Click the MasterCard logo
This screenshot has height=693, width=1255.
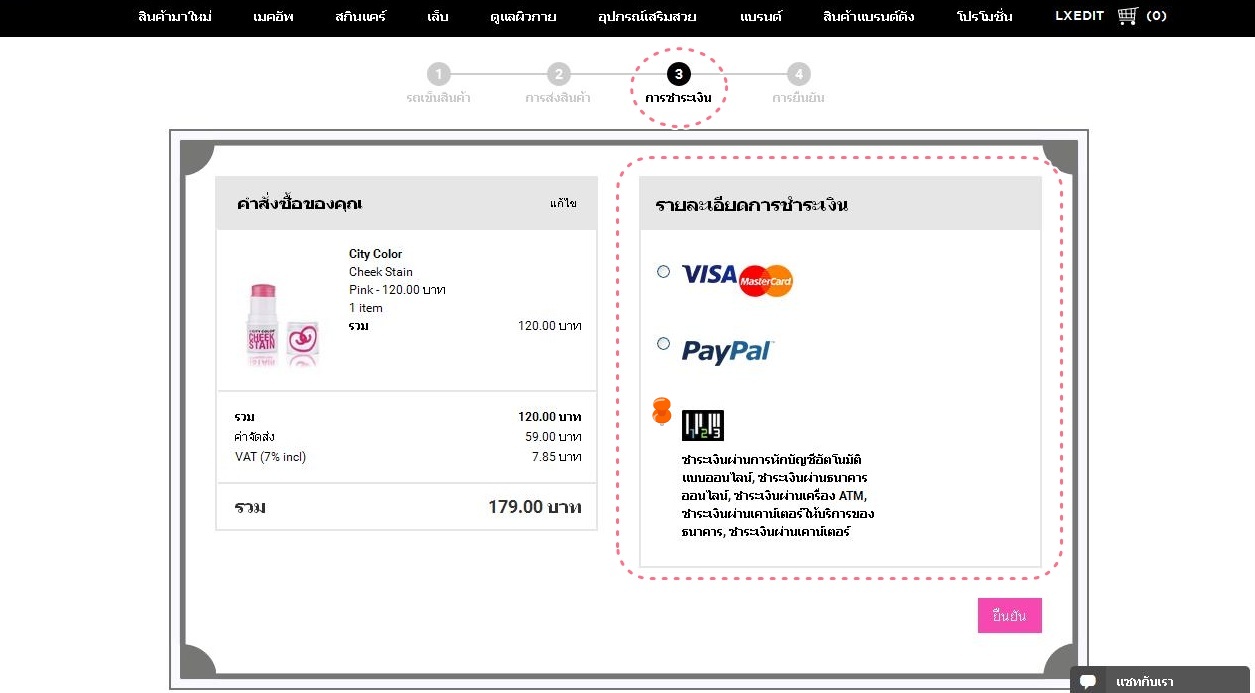coord(766,281)
